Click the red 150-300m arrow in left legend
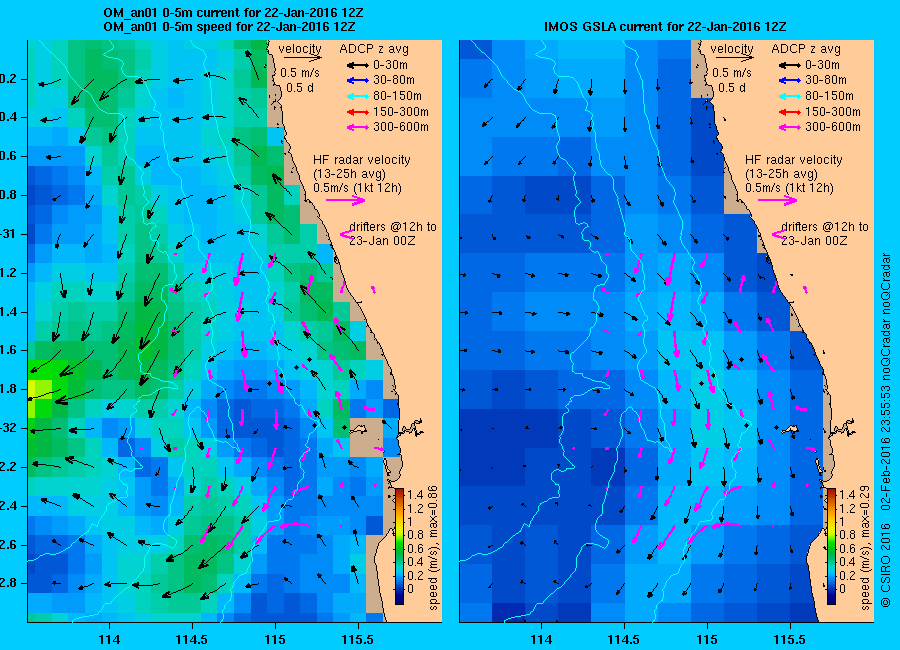Image resolution: width=900 pixels, height=650 pixels. point(358,112)
